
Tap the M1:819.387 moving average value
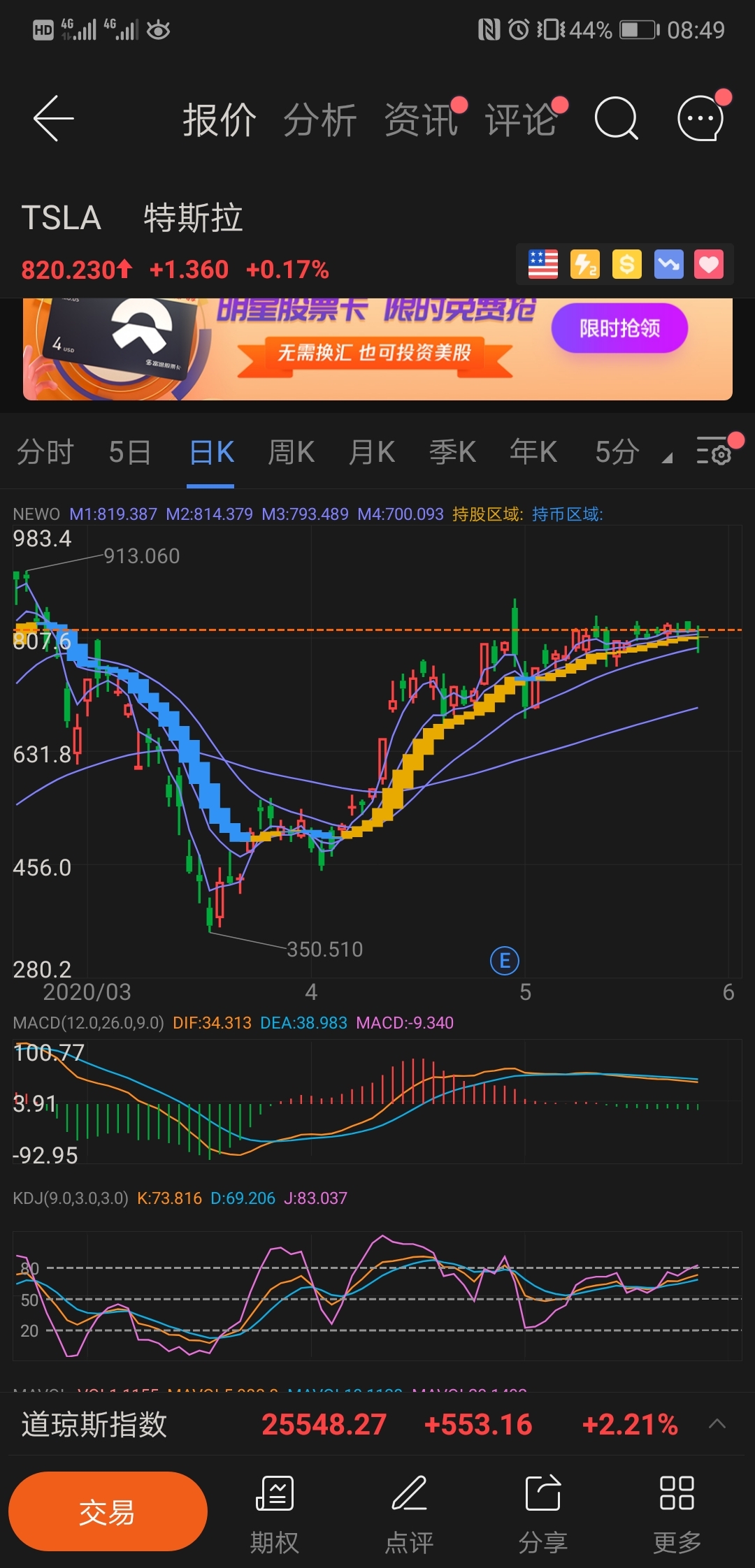[113, 514]
